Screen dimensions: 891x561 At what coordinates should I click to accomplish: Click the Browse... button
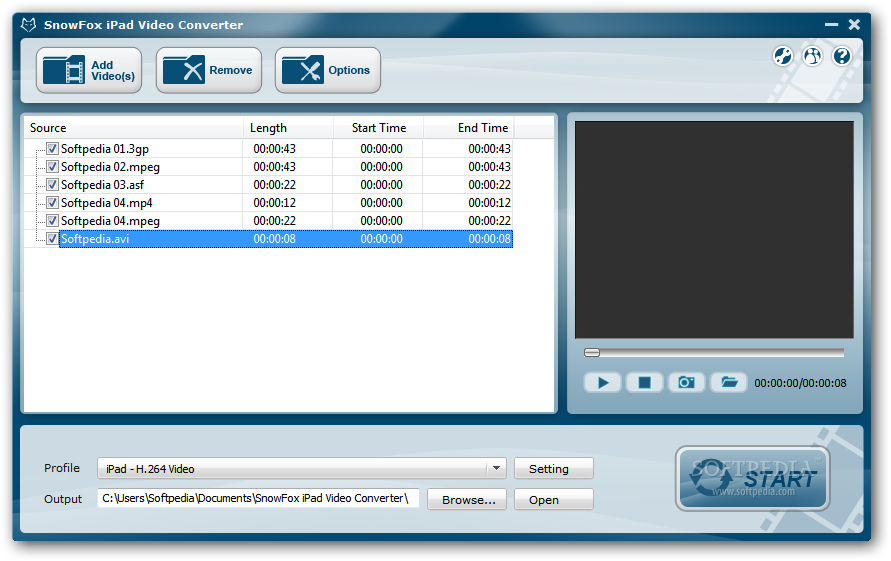coord(467,500)
